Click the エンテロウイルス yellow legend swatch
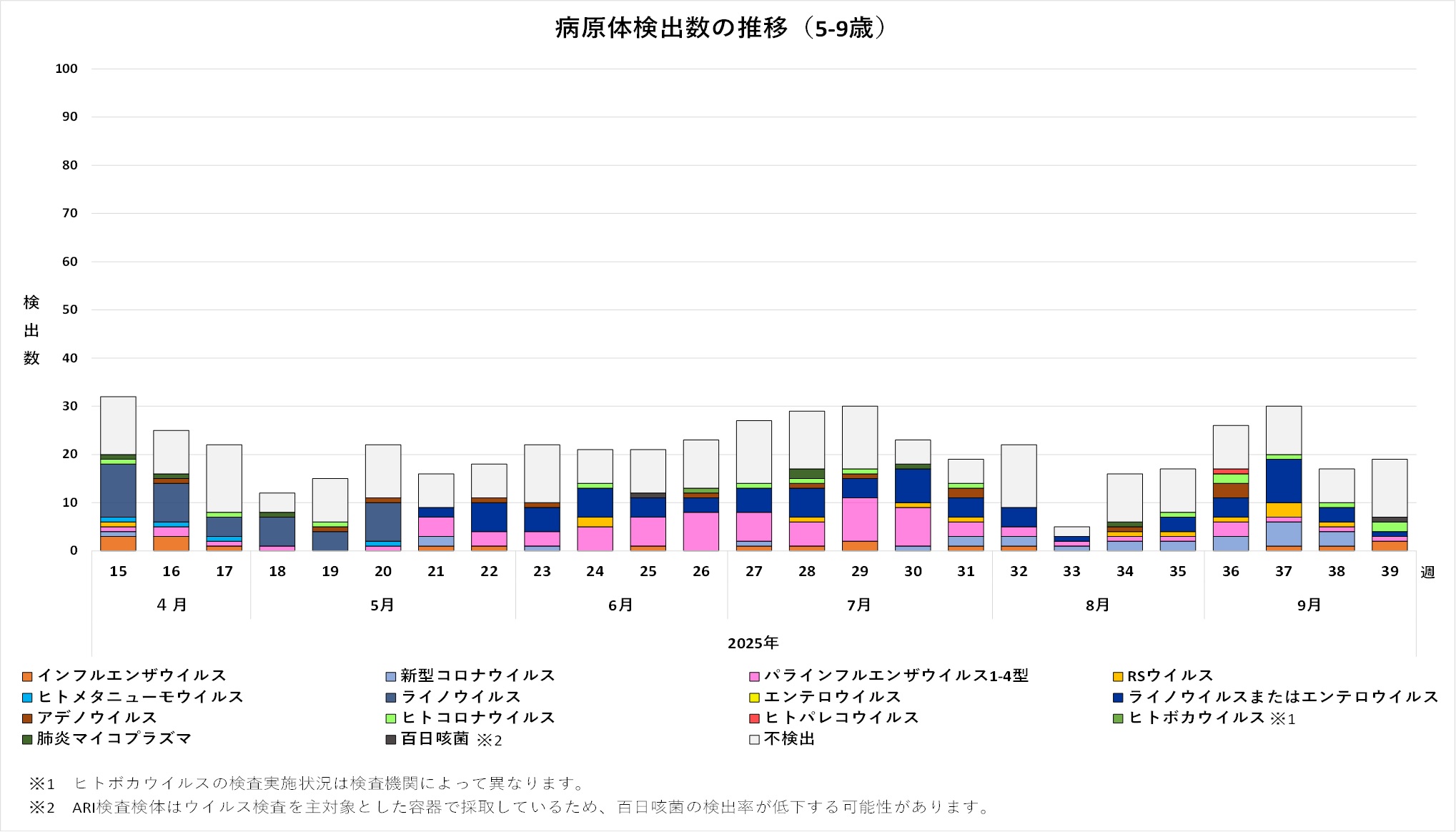Screen dimensions: 1456x832 point(754,697)
